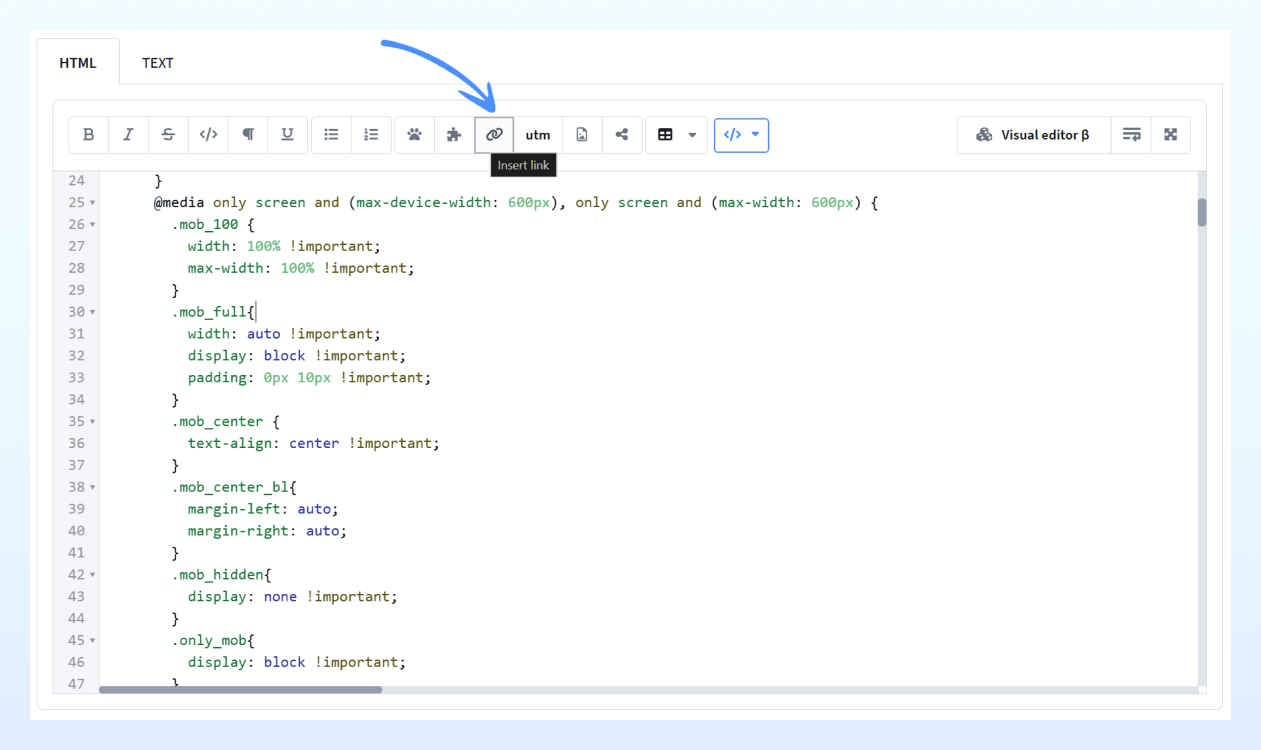This screenshot has width=1261, height=750.
Task: Toggle bold formatting
Action: (89, 135)
